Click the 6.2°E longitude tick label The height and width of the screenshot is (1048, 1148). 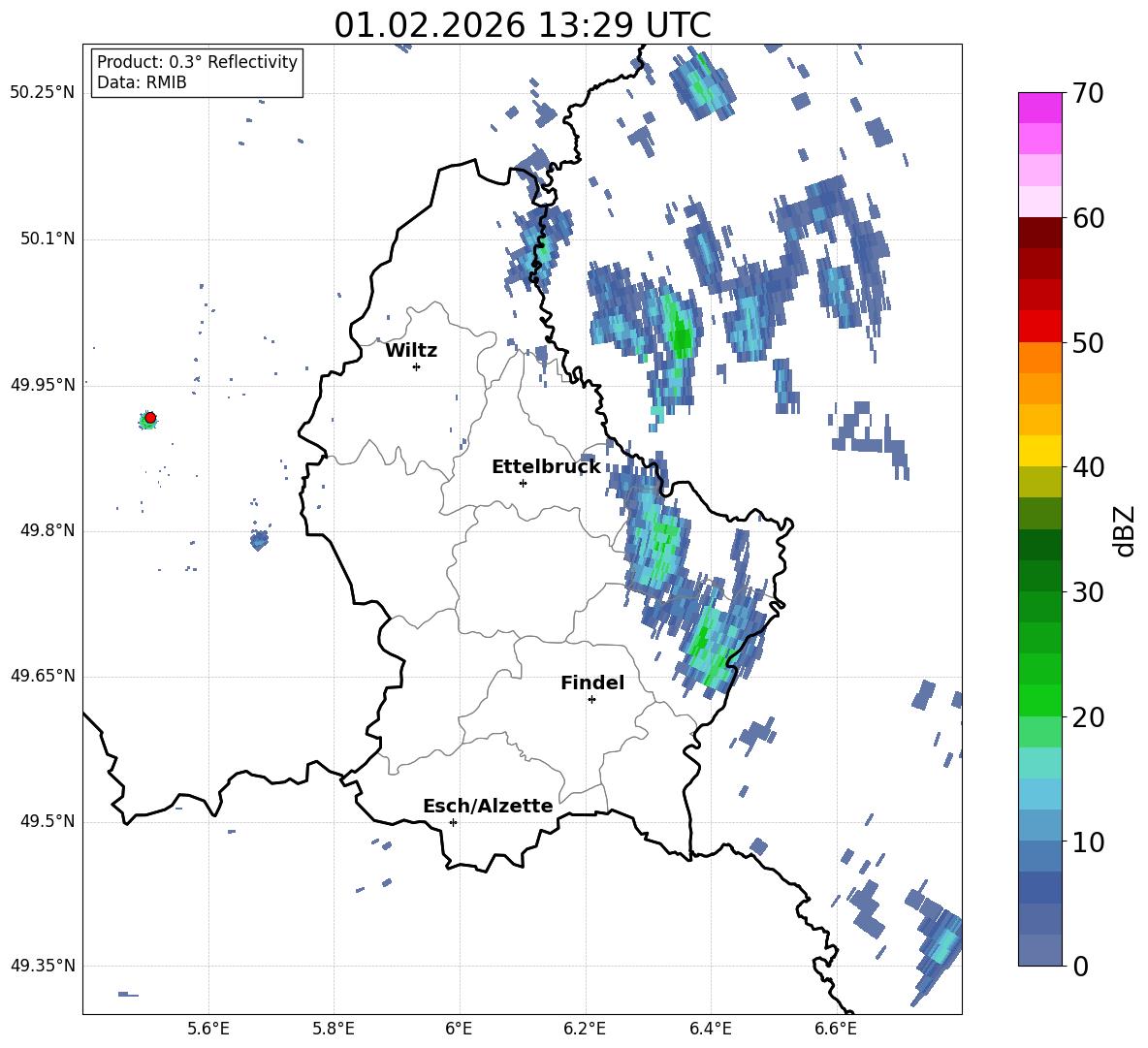(x=585, y=1029)
